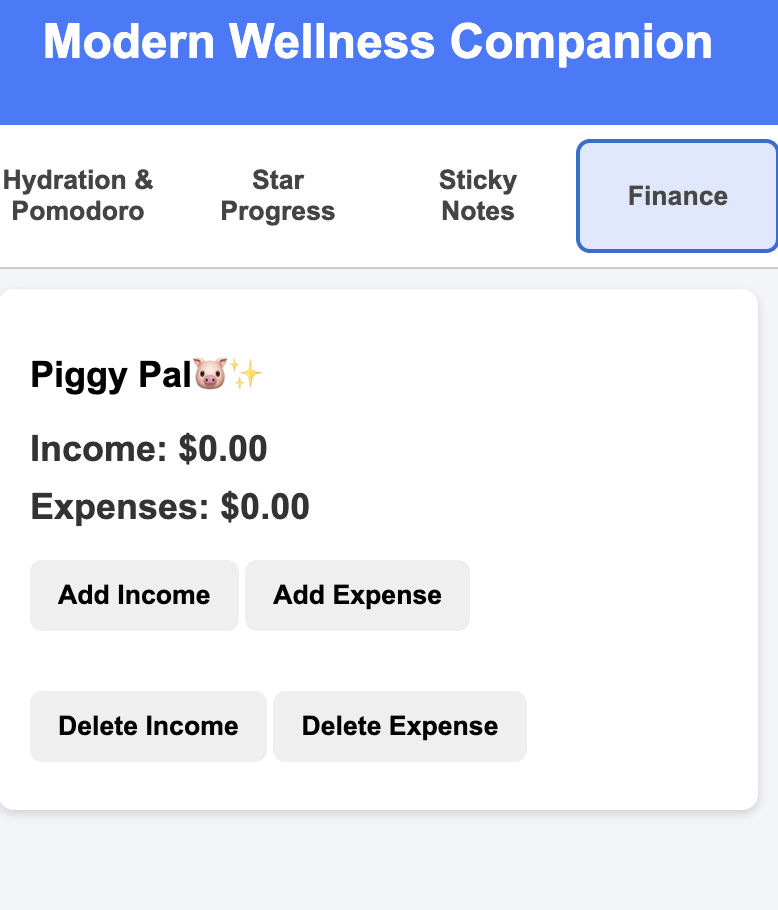This screenshot has width=778, height=910.
Task: Click the word Notes in the third tab
Action: pyautogui.click(x=478, y=212)
